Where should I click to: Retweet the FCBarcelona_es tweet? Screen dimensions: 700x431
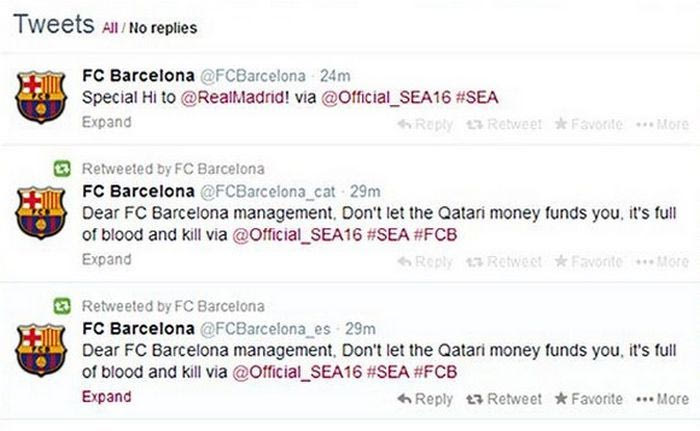(x=506, y=399)
